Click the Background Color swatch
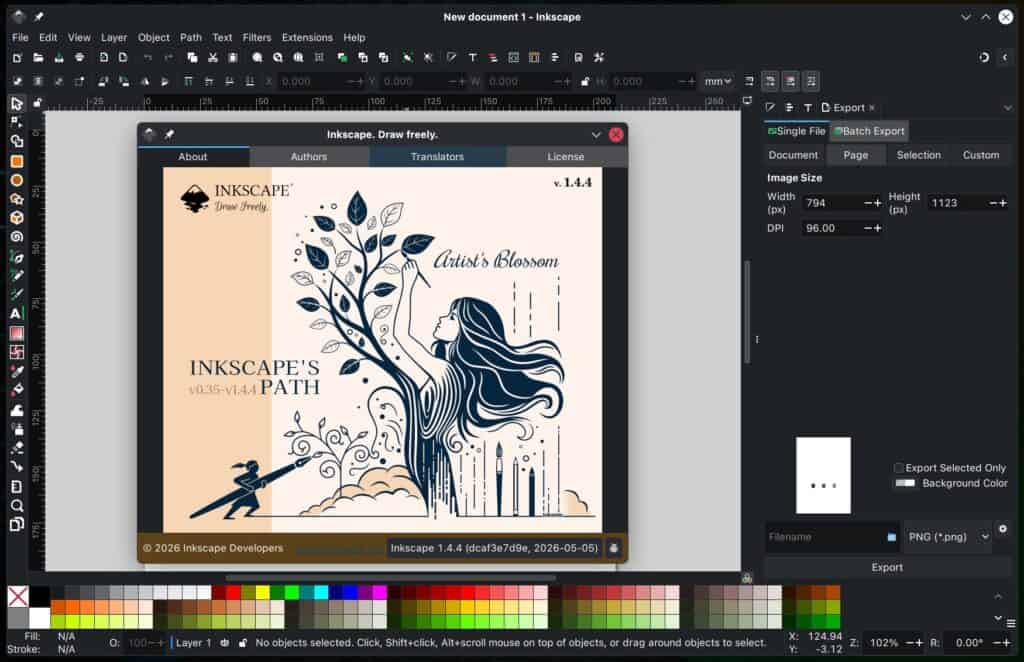Image resolution: width=1024 pixels, height=662 pixels. coord(905,483)
